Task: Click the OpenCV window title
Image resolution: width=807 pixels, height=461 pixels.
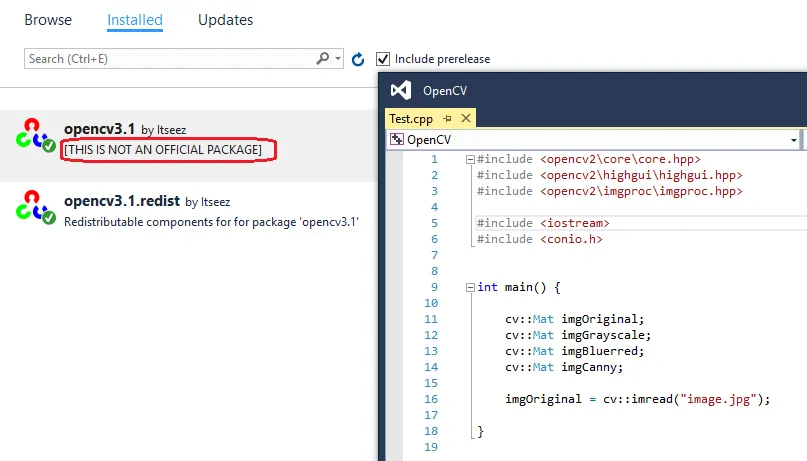Action: [445, 91]
